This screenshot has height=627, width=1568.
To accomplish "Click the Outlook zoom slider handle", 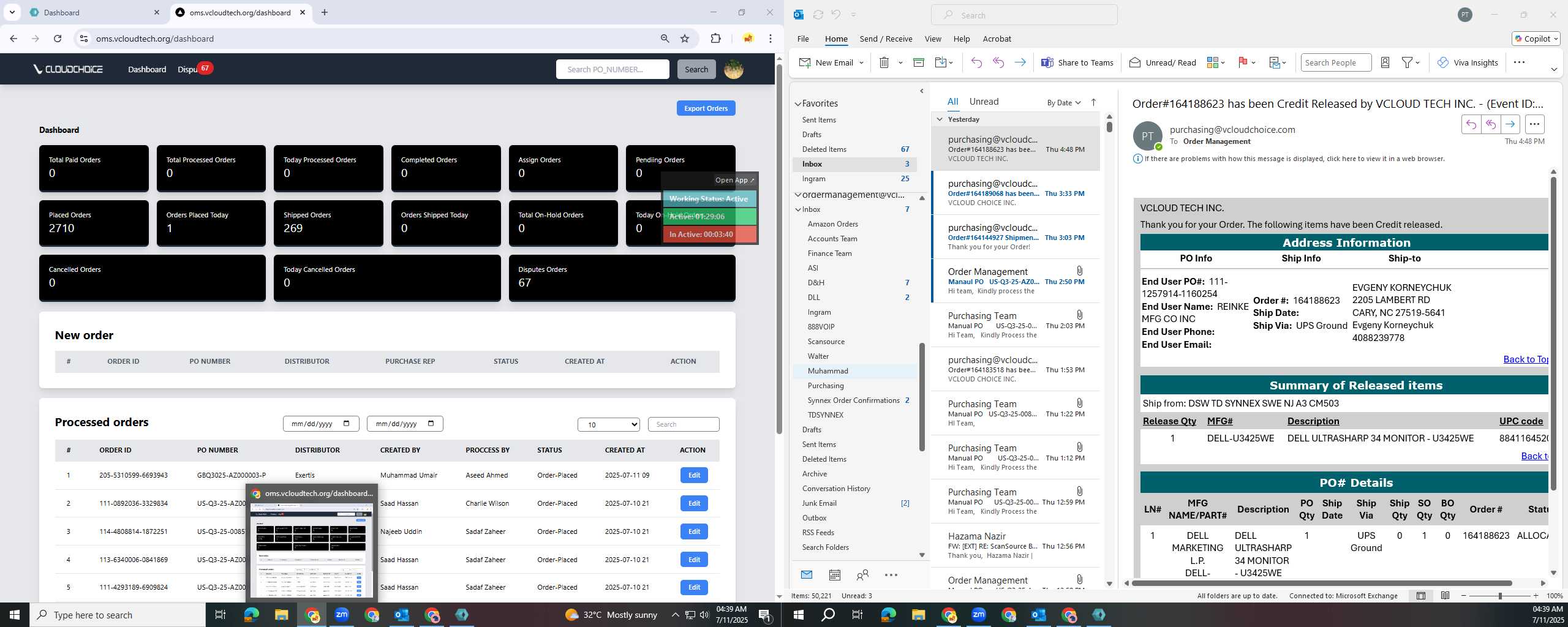I will pyautogui.click(x=1500, y=596).
